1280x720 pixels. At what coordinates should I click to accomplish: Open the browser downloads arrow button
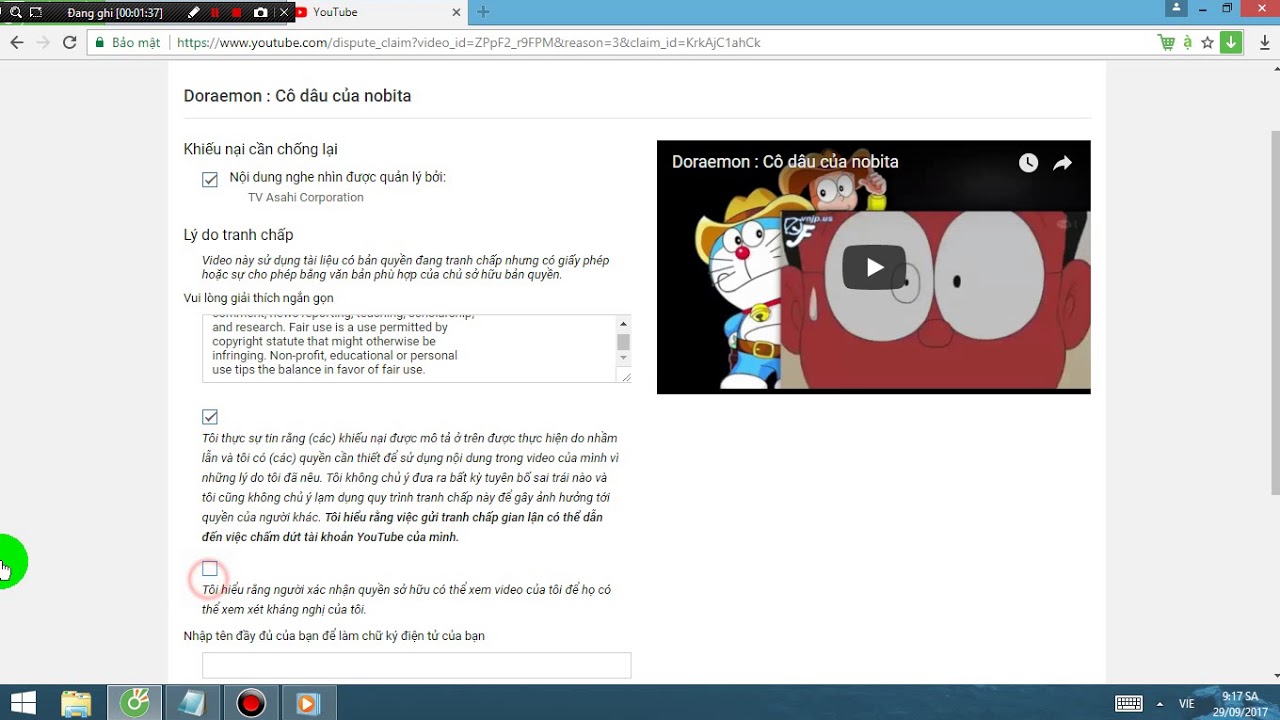click(1264, 42)
